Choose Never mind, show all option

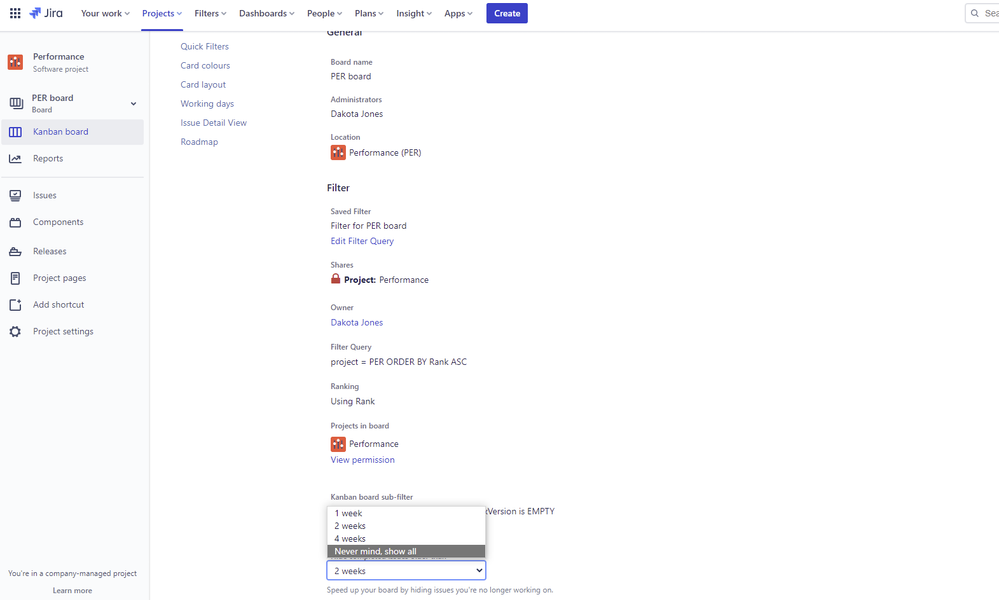[406, 552]
